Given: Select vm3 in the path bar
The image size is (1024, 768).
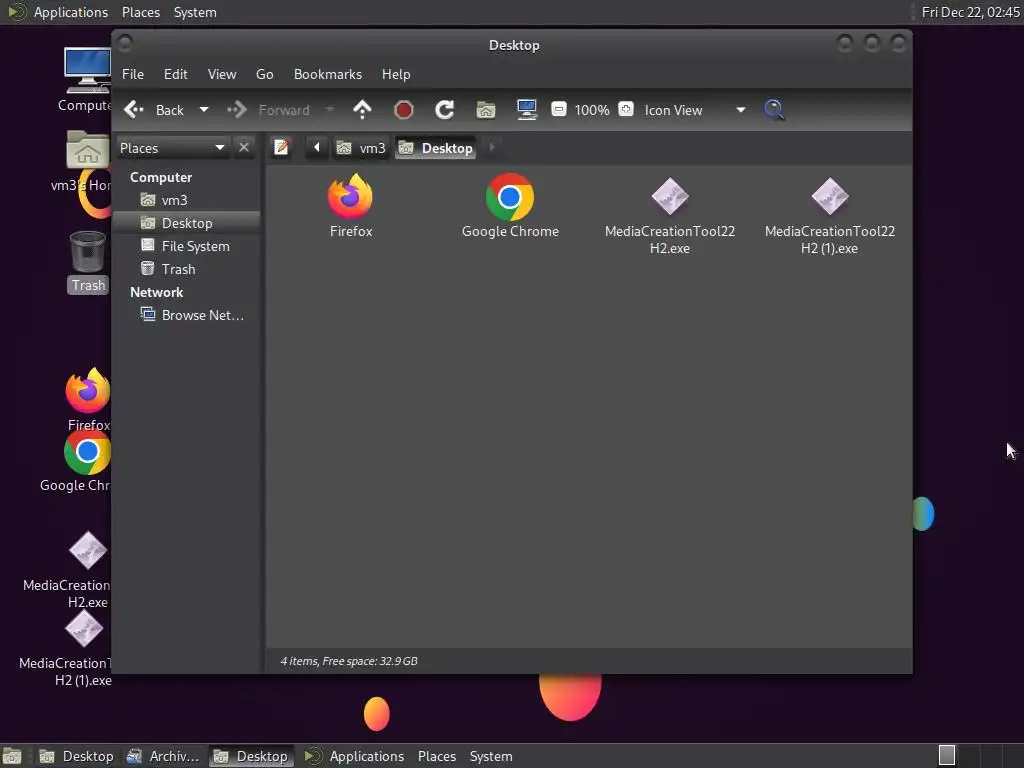Looking at the screenshot, I should pos(361,148).
